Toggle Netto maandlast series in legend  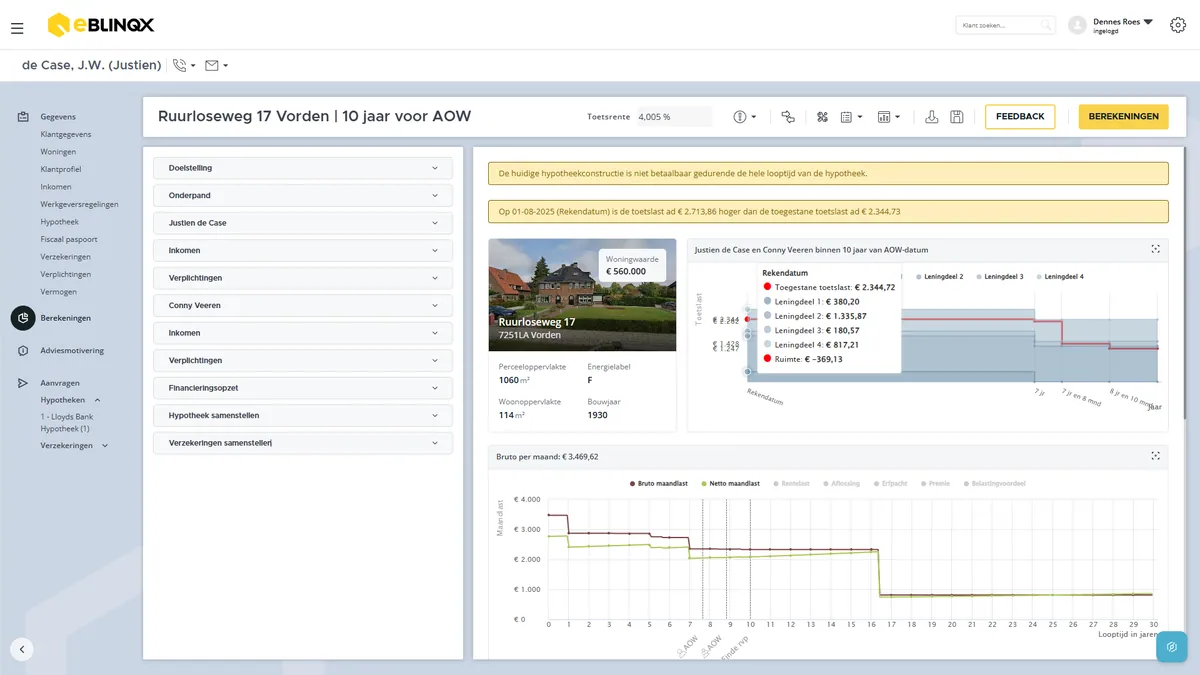(731, 483)
